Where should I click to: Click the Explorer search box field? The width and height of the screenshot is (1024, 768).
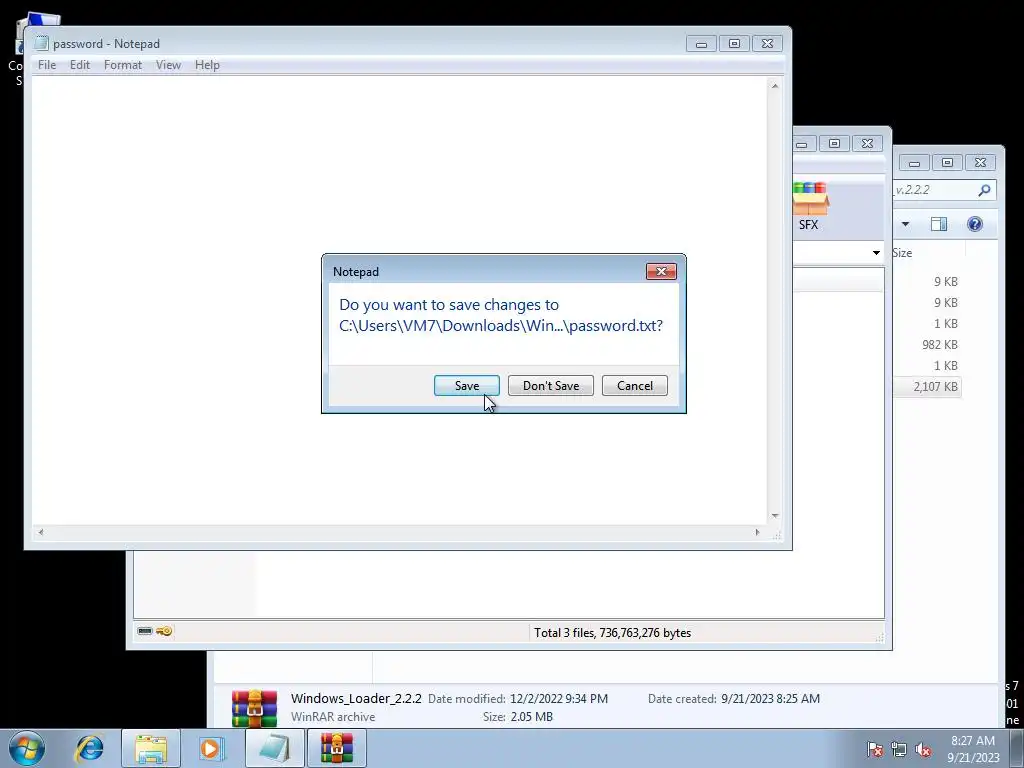pos(944,190)
